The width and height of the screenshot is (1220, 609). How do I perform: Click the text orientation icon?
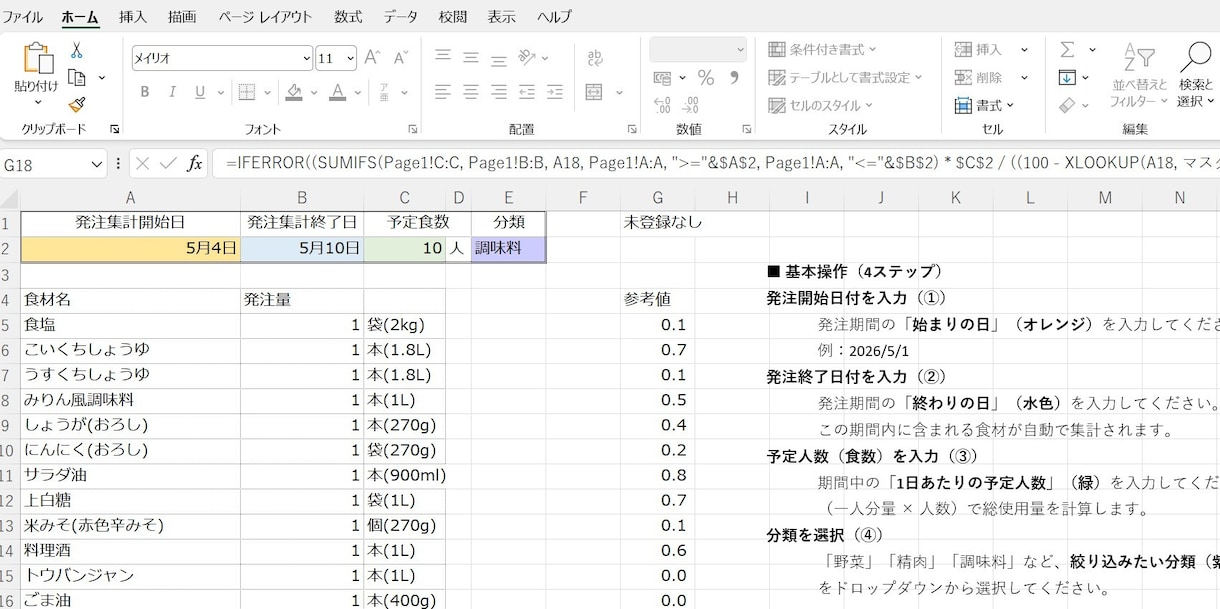click(x=528, y=57)
